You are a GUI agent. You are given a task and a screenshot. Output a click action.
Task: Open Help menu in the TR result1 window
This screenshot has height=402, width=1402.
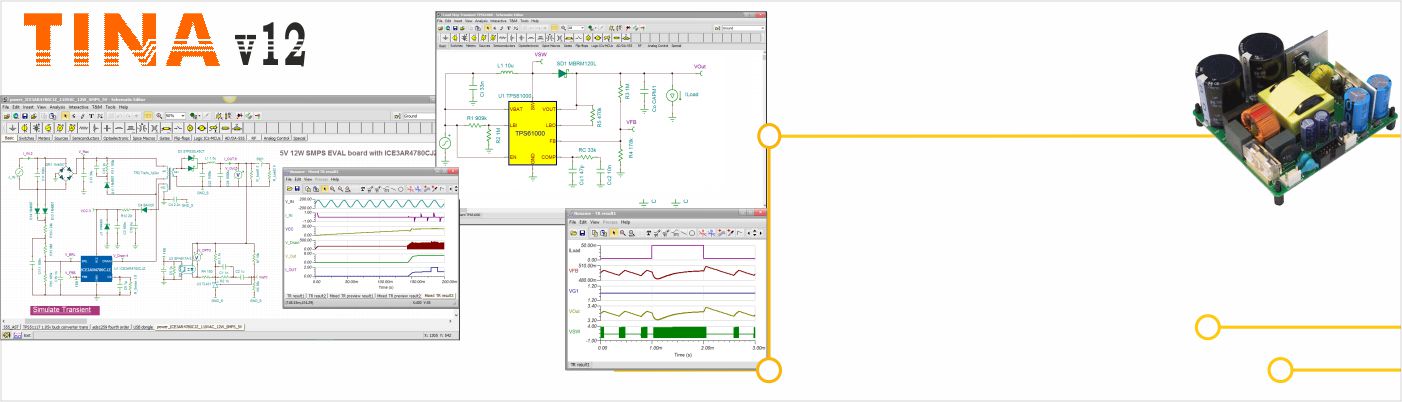click(x=625, y=222)
